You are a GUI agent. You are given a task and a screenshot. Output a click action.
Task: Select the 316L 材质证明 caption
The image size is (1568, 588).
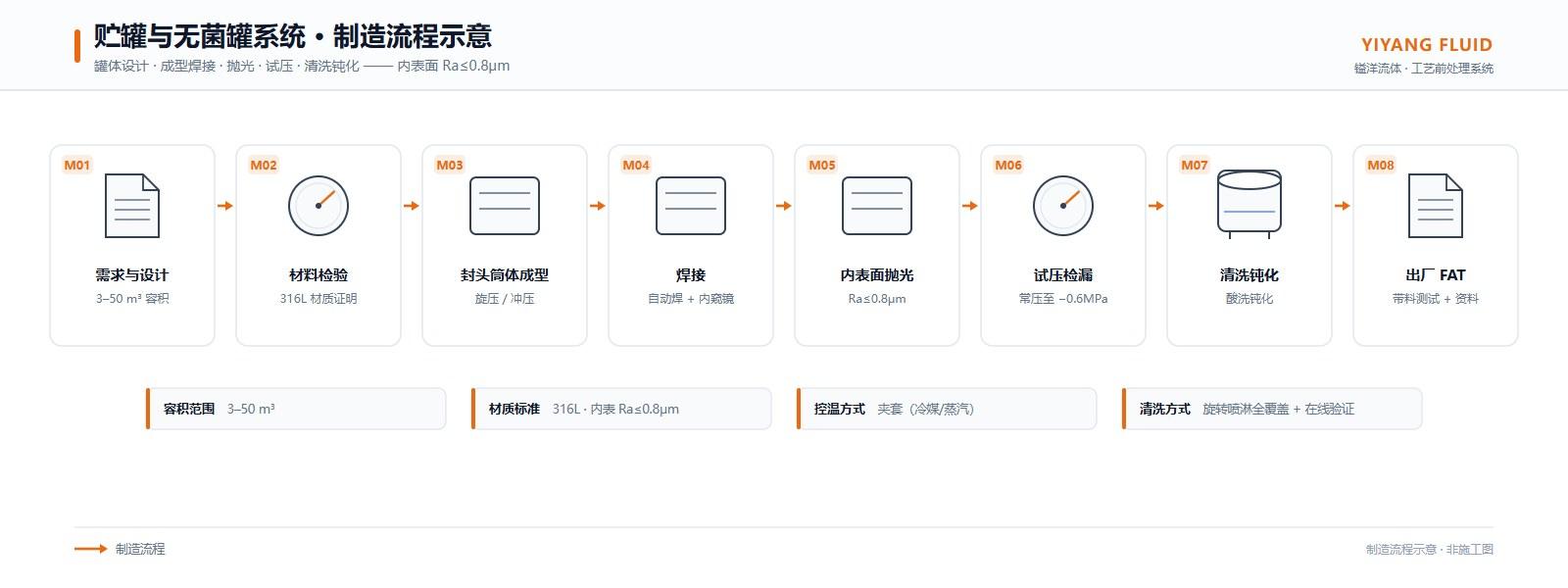tap(318, 299)
